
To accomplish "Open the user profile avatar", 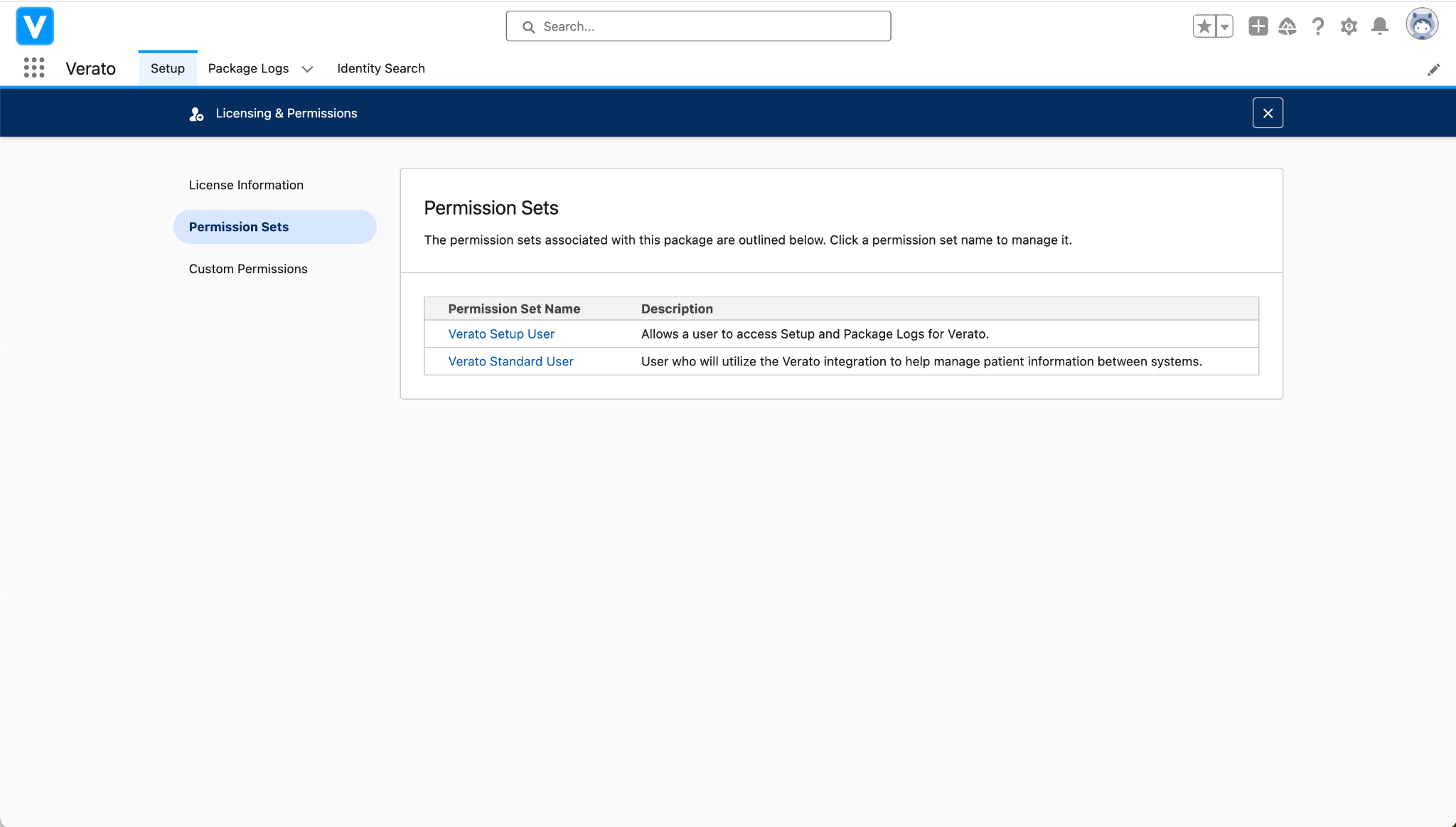I will [1422, 25].
